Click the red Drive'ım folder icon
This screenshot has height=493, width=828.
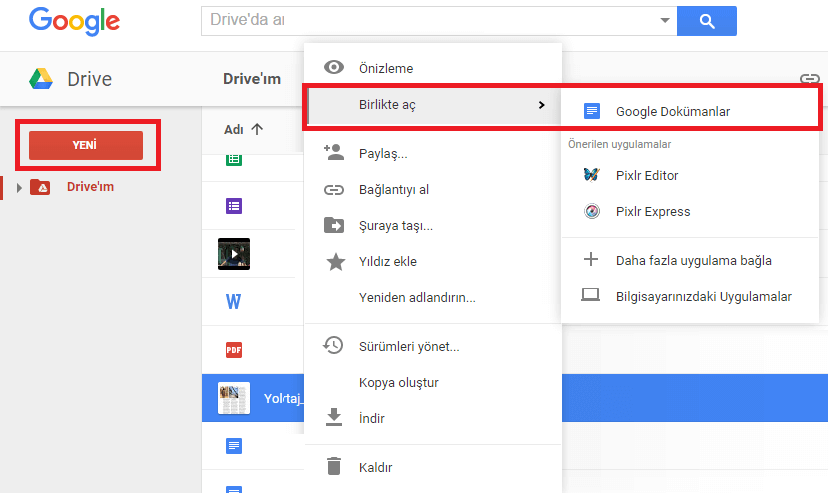coord(40,187)
